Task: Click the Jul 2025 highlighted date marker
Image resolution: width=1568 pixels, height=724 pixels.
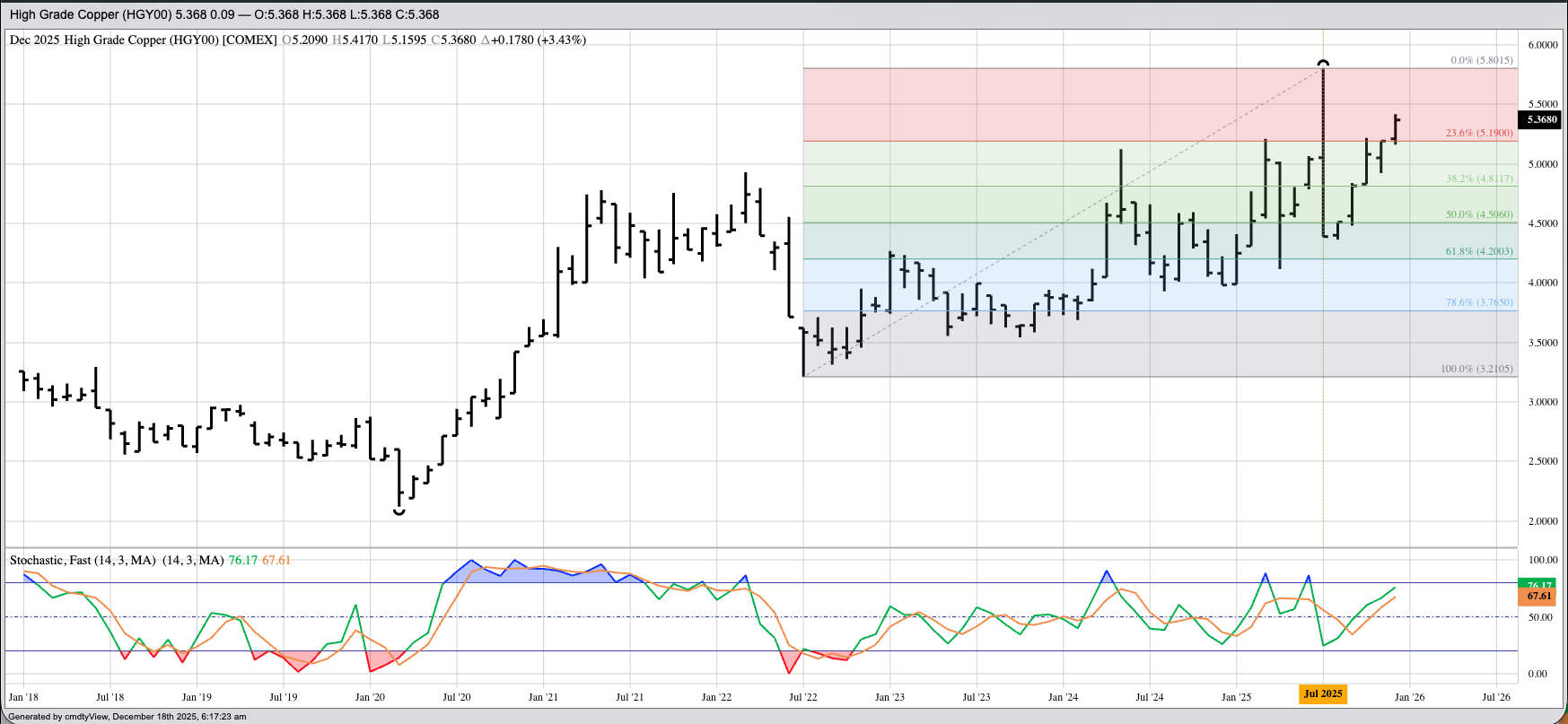Action: click(x=1323, y=693)
